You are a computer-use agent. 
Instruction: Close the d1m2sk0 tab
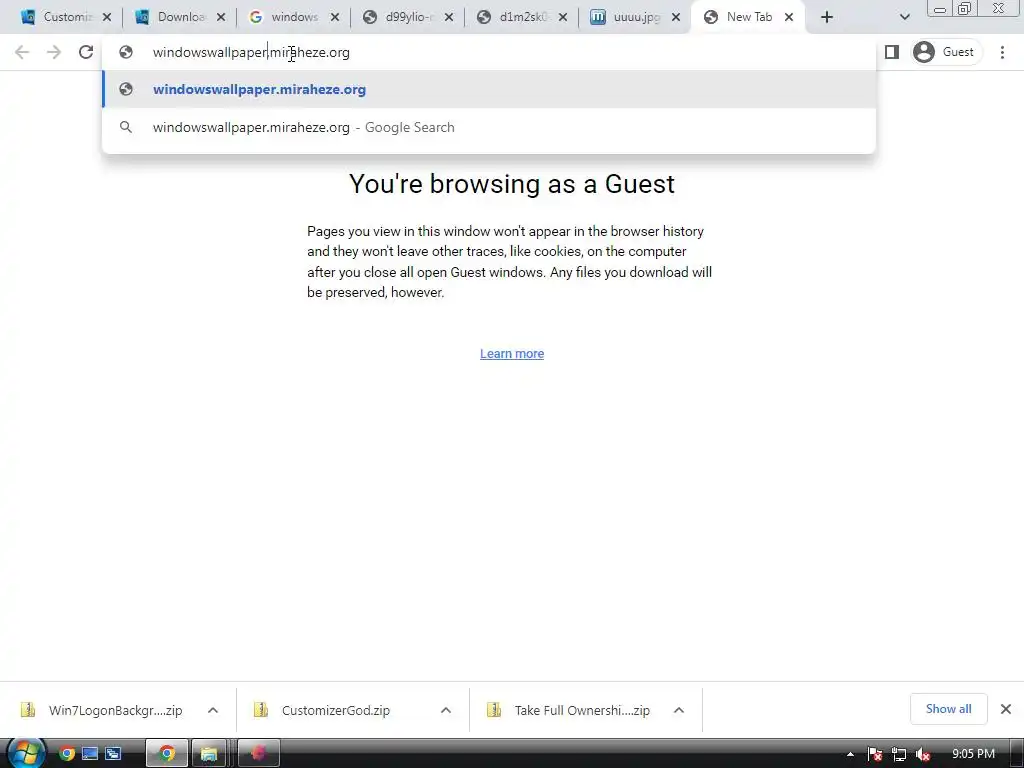[x=563, y=18]
